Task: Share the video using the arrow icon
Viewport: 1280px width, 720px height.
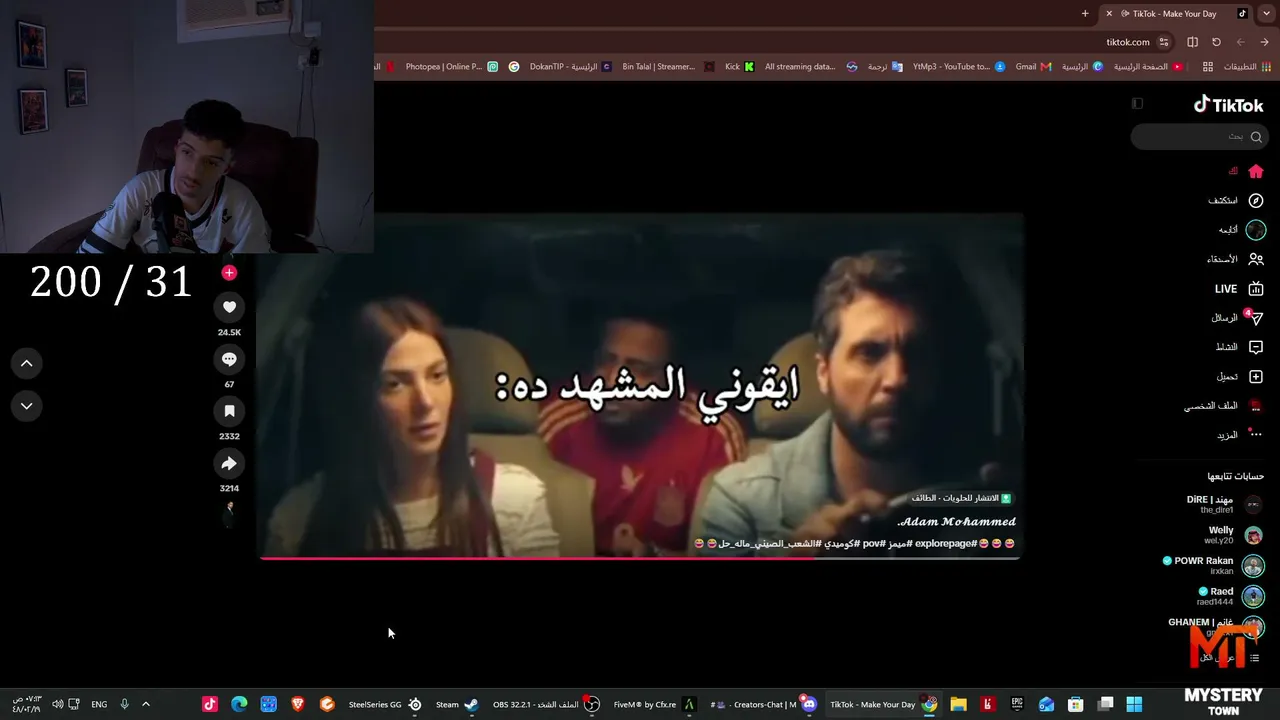Action: pyautogui.click(x=229, y=463)
